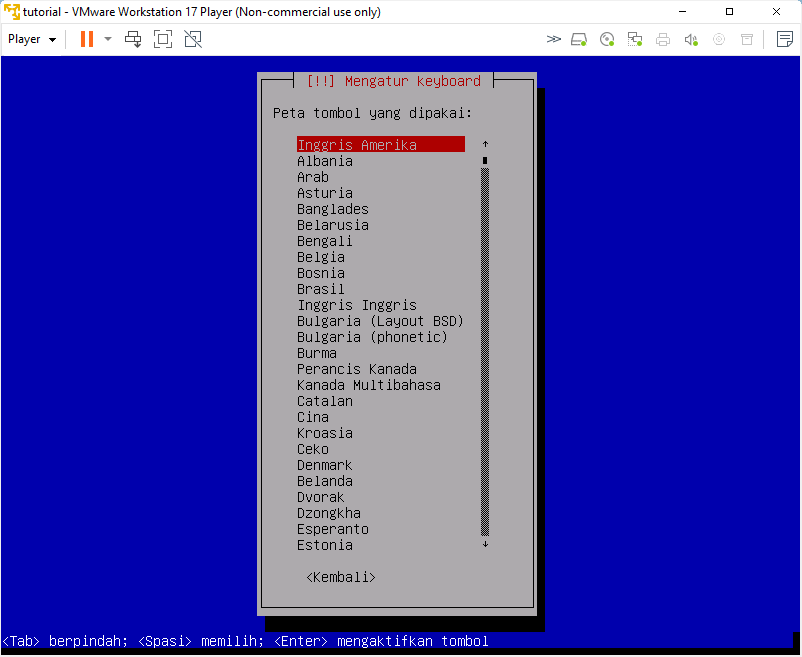802x657 pixels.
Task: Toggle Unity mode icon
Action: 193,39
